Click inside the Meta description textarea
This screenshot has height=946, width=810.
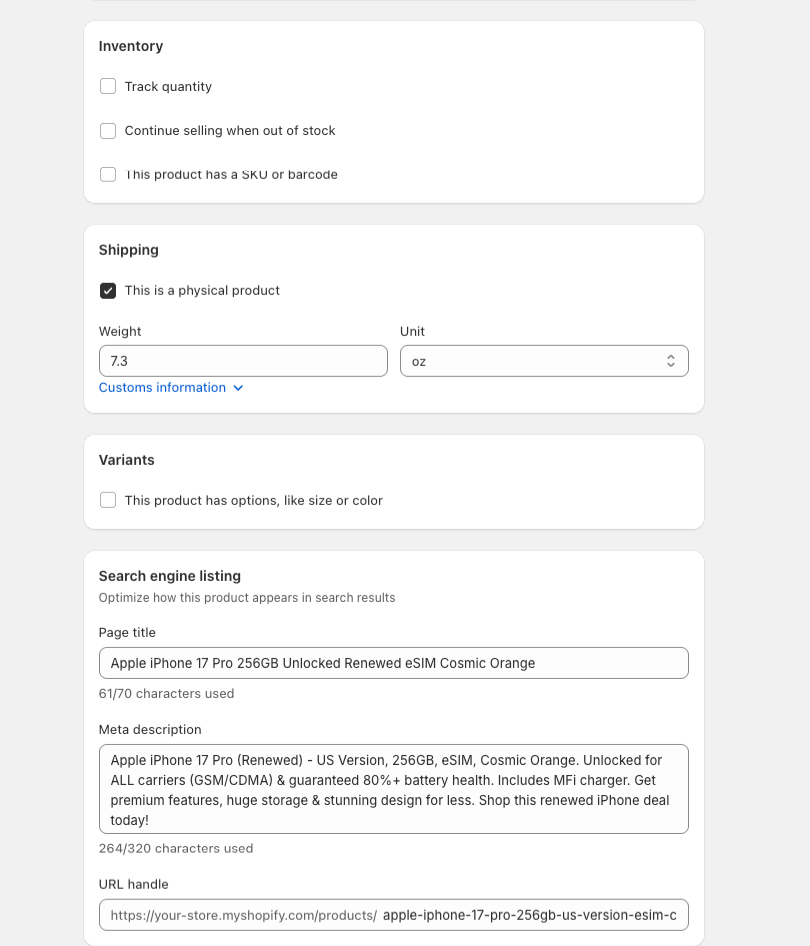tap(393, 788)
